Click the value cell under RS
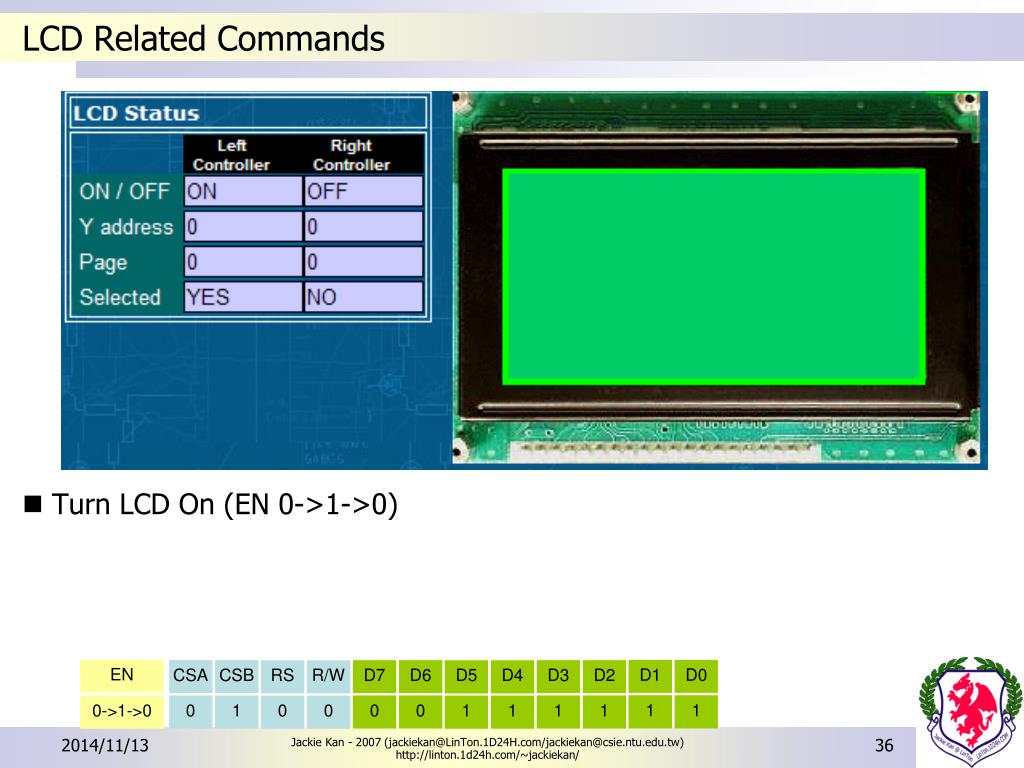This screenshot has width=1024, height=768. (x=282, y=711)
